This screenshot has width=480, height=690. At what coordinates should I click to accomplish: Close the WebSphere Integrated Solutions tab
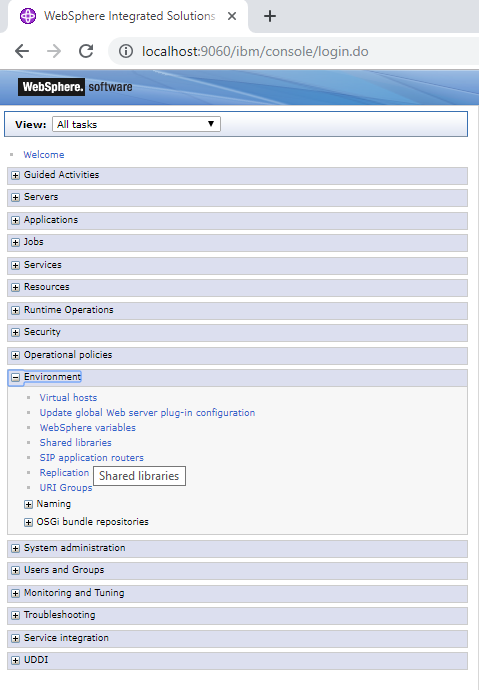tap(232, 16)
